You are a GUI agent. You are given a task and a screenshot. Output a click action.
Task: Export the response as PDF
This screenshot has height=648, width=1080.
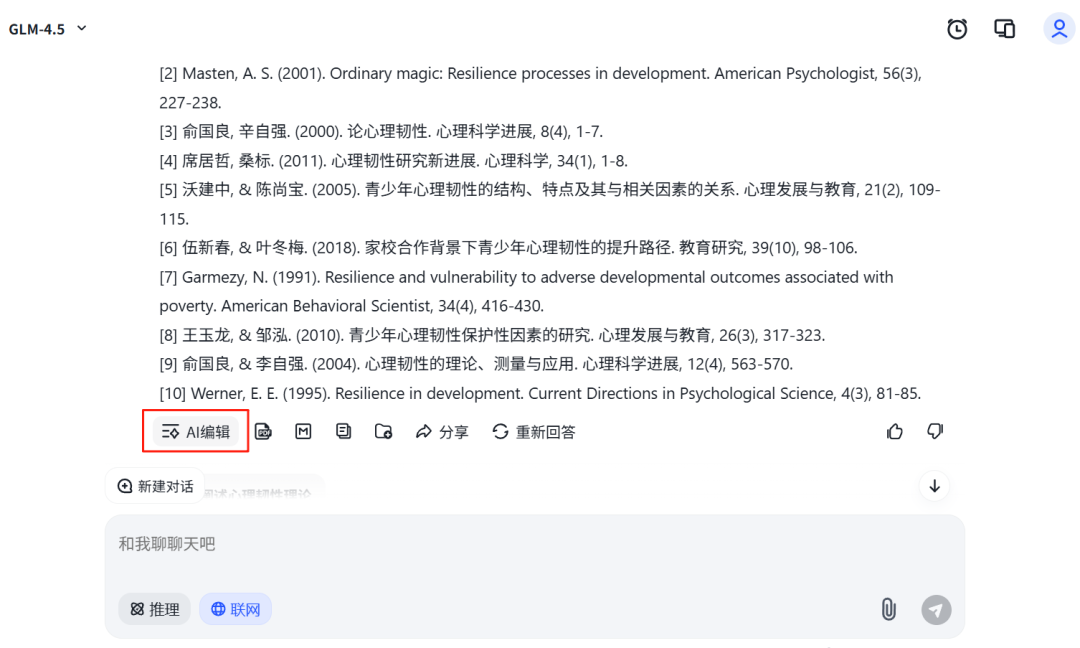tap(263, 432)
